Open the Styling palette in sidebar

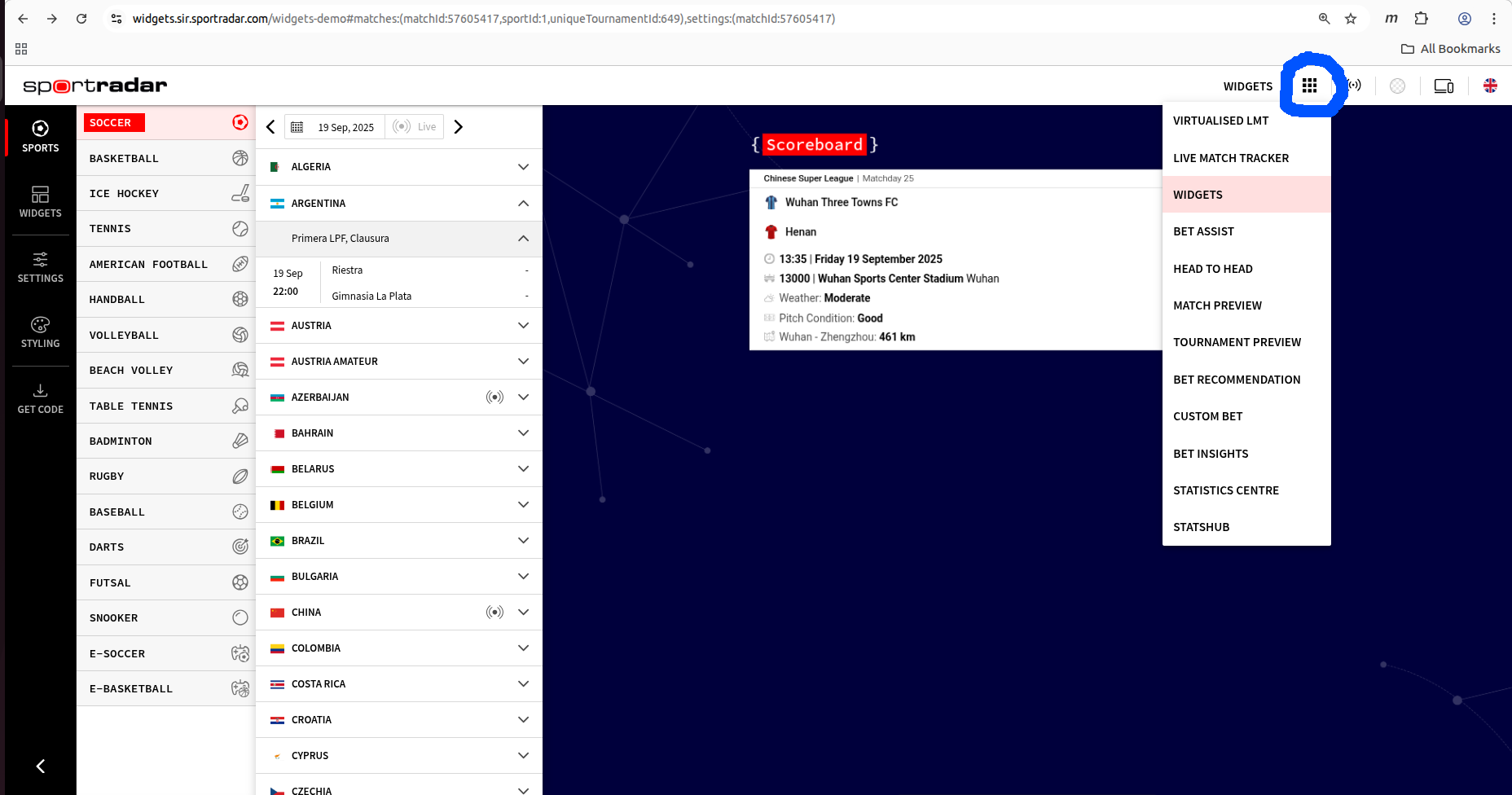(x=40, y=332)
